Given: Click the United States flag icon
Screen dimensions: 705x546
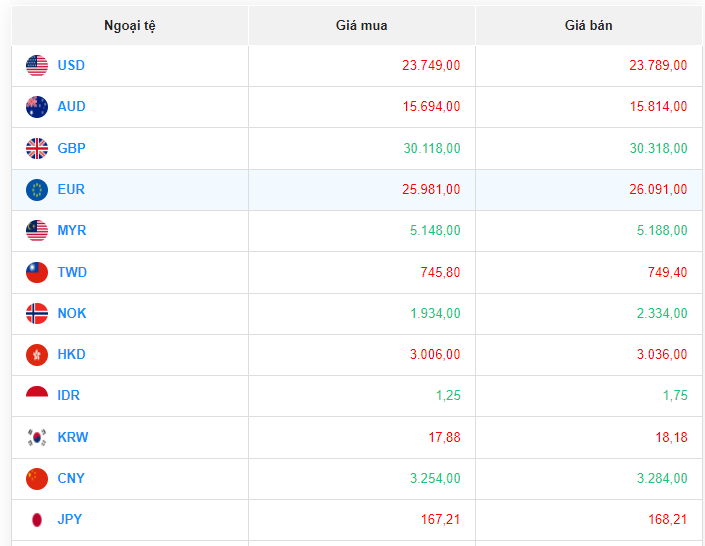Looking at the screenshot, I should (x=37, y=66).
